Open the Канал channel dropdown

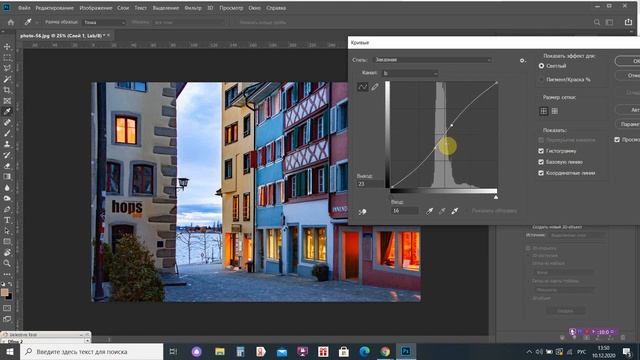[x=410, y=73]
